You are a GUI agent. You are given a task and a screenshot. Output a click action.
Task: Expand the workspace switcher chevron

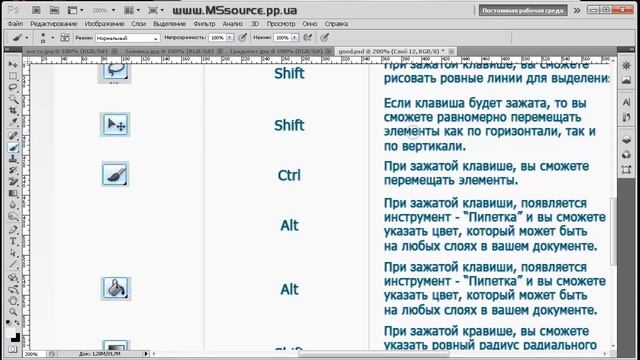(577, 10)
